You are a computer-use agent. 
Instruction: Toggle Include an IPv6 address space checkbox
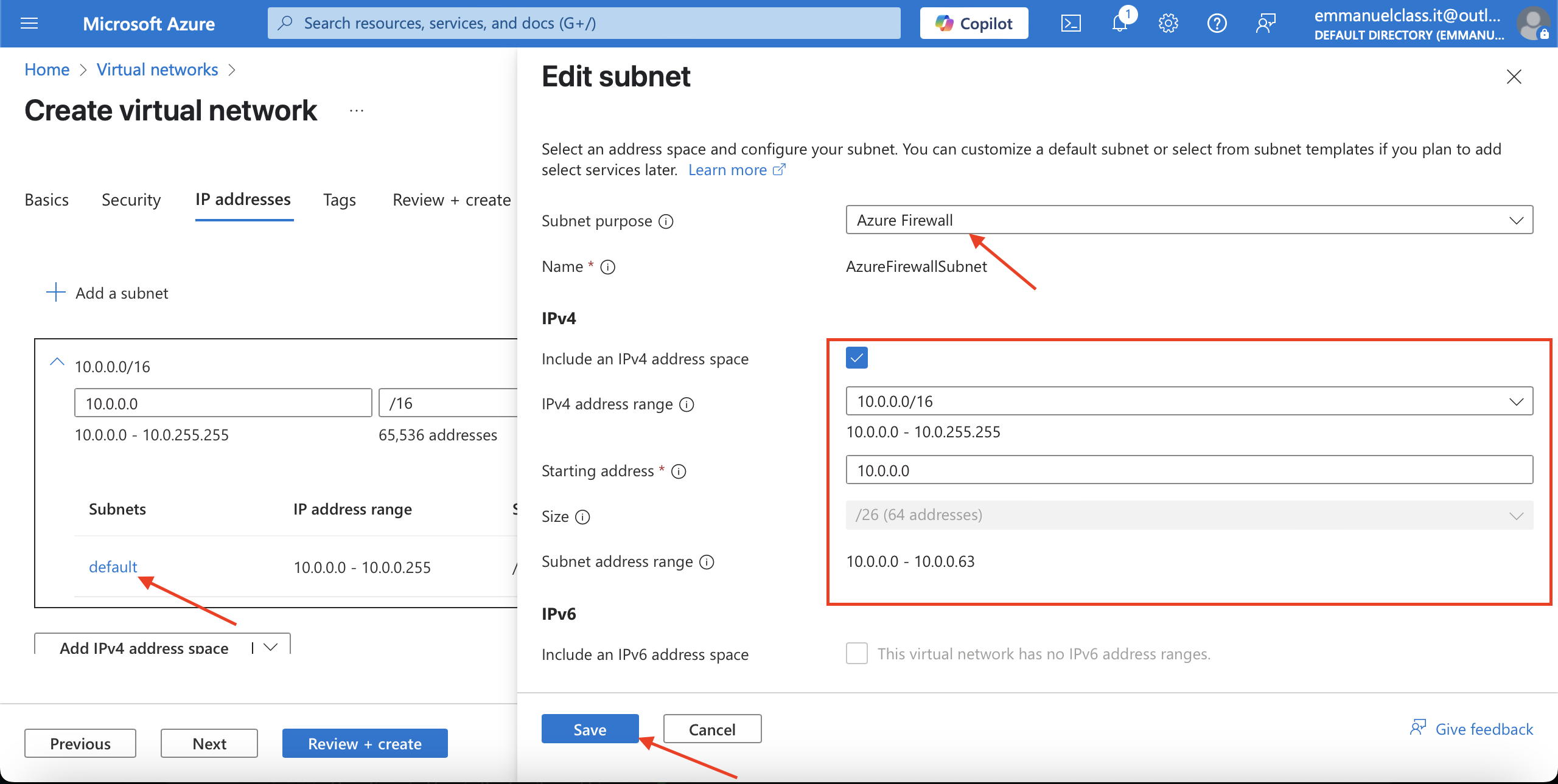pyautogui.click(x=856, y=653)
